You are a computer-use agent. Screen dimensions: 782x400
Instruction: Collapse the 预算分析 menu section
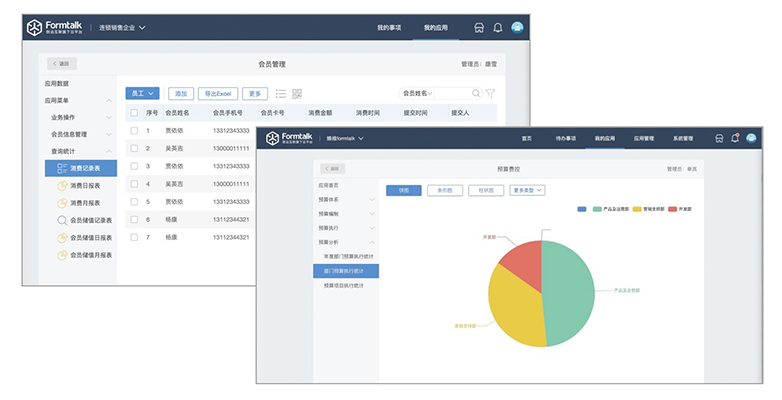pos(372,242)
